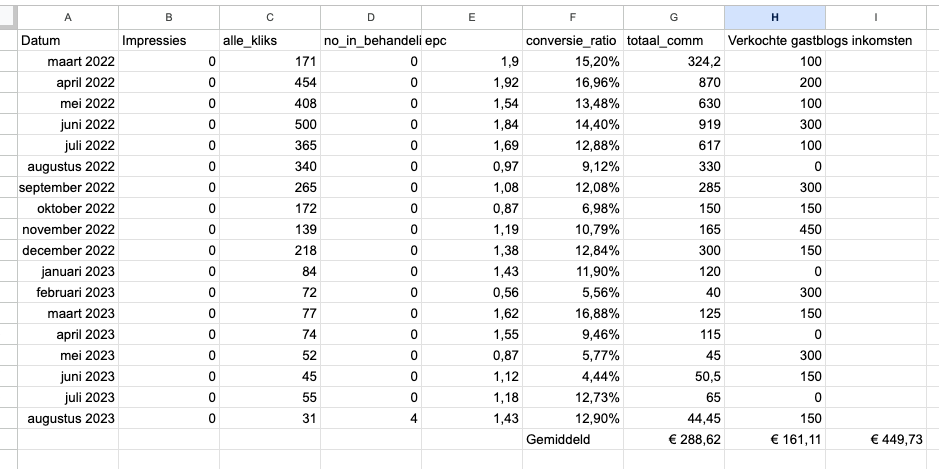Viewport: 939px width, 469px height.
Task: Select the cell with value 324,2
Action: pyautogui.click(x=674, y=61)
